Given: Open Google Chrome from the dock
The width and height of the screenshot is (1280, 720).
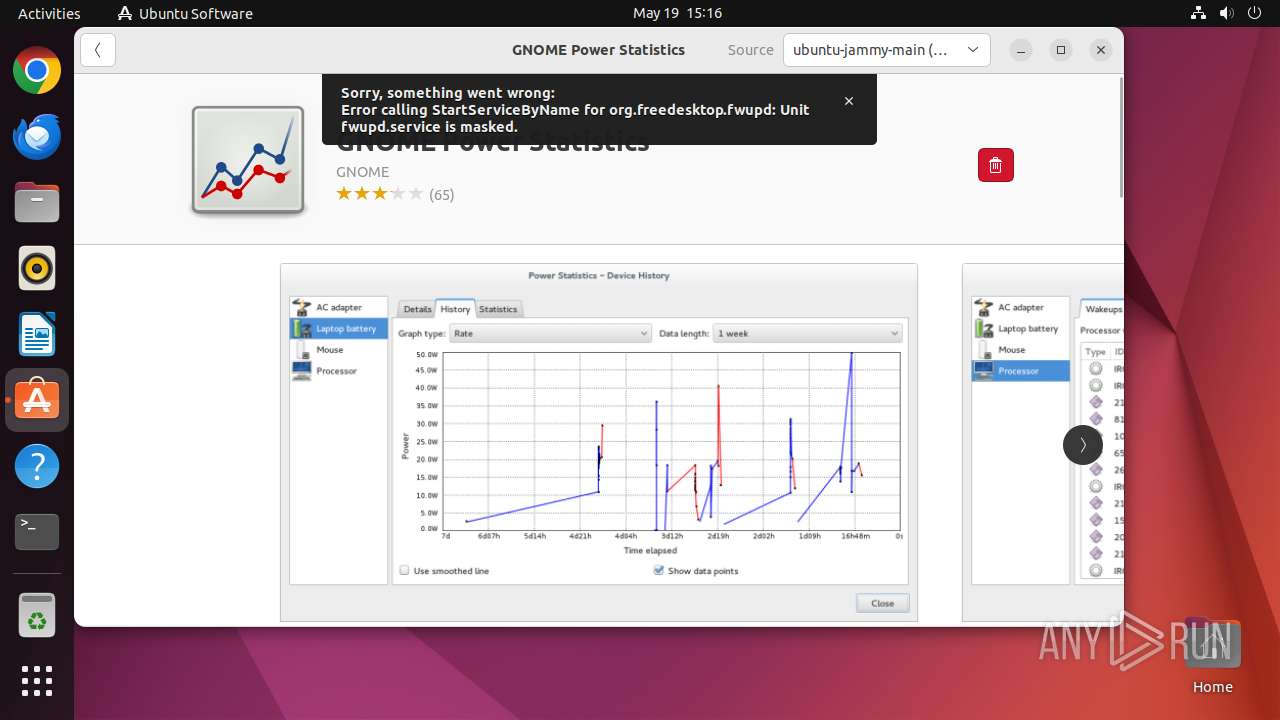Looking at the screenshot, I should point(37,71).
